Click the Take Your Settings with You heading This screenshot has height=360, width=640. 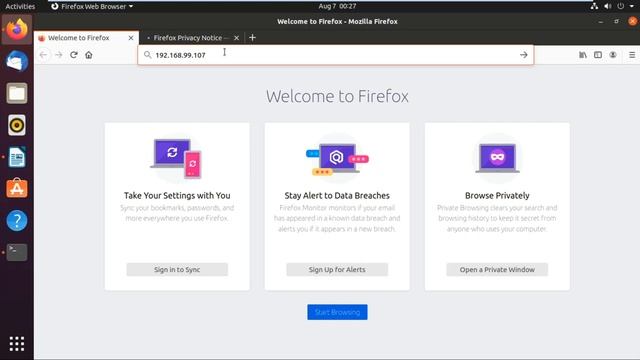click(x=177, y=196)
